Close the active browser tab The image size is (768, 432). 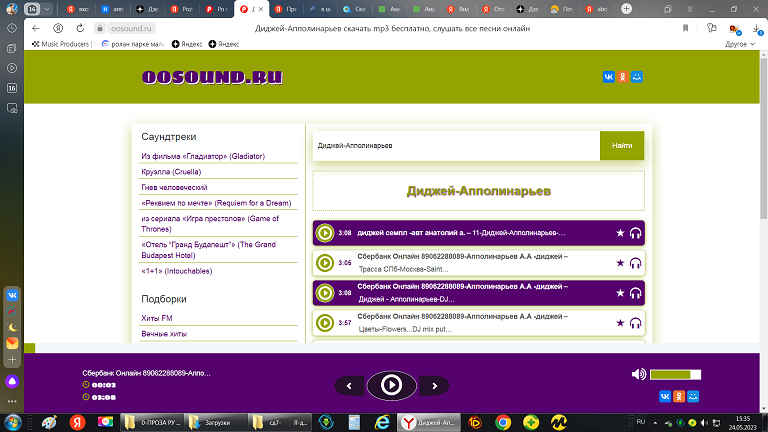coord(261,9)
